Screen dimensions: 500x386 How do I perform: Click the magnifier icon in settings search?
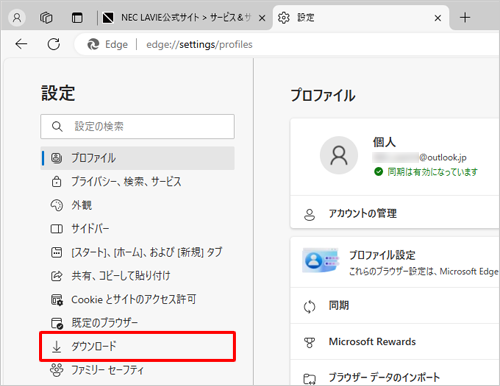(57, 127)
